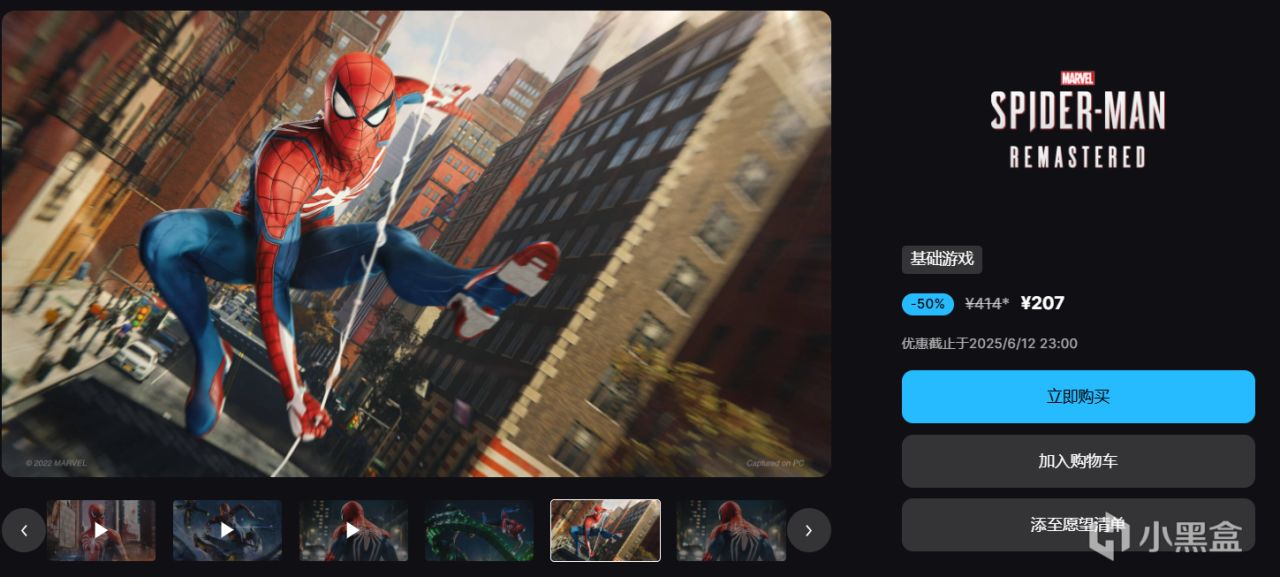The image size is (1280, 577).
Task: Click the 基础游戏 base game tag
Action: point(942,259)
